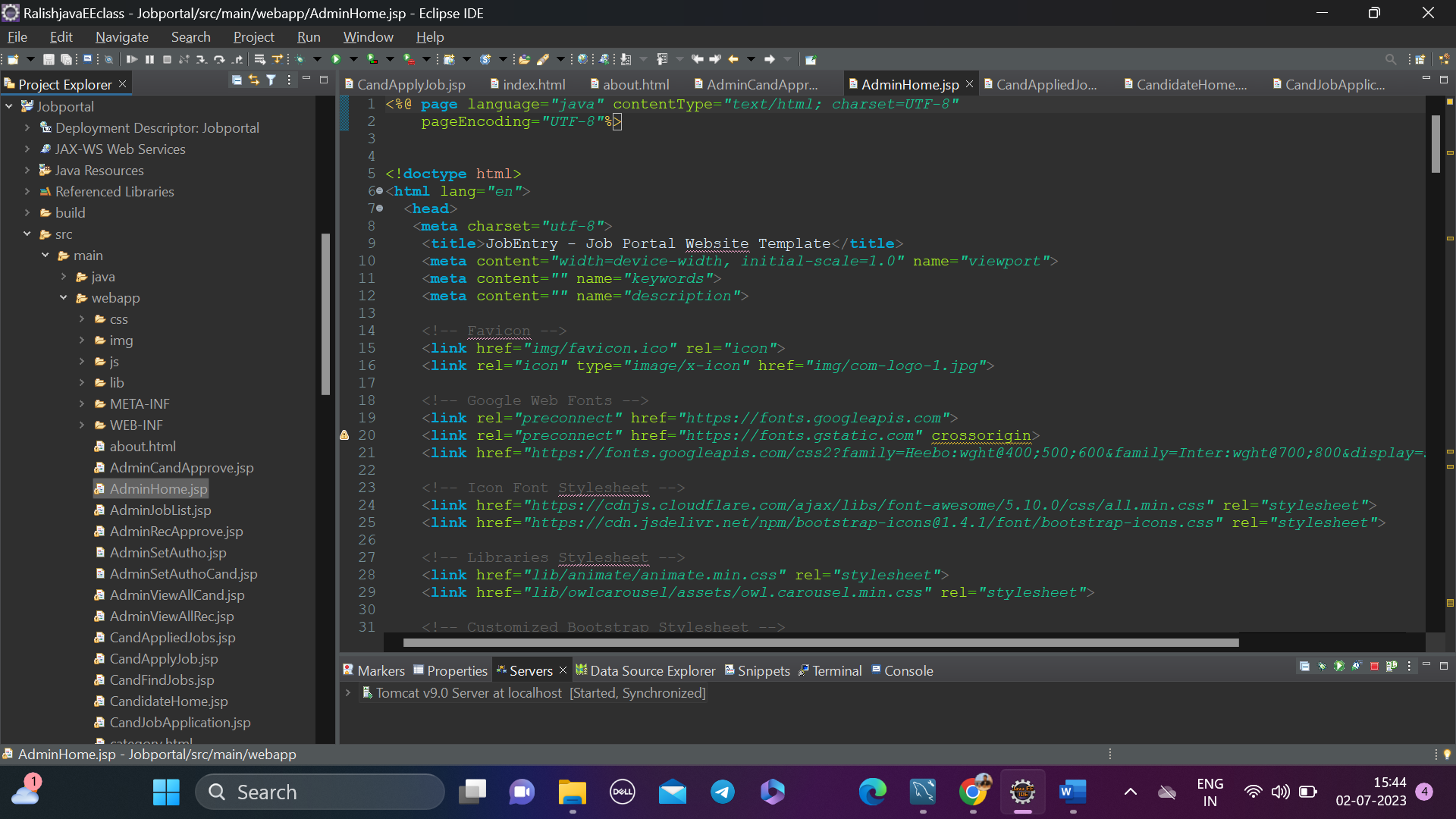Toggle Link with Editor in Project Explorer
This screenshot has width=1456, height=819.
[254, 80]
